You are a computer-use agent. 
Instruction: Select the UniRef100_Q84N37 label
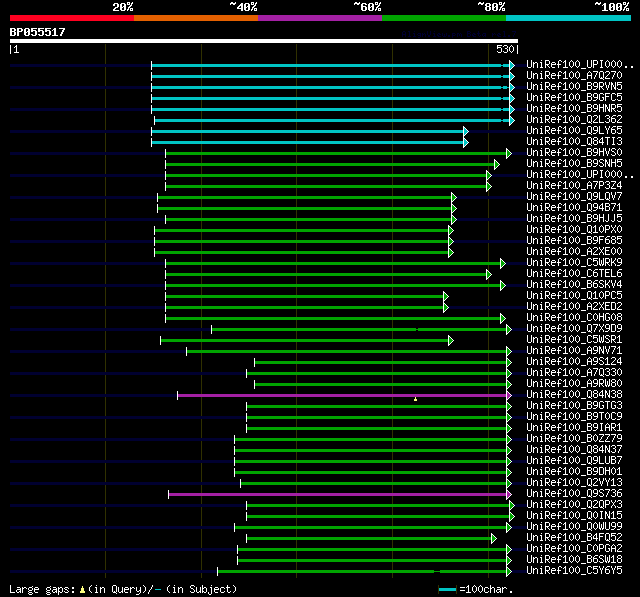(x=574, y=450)
